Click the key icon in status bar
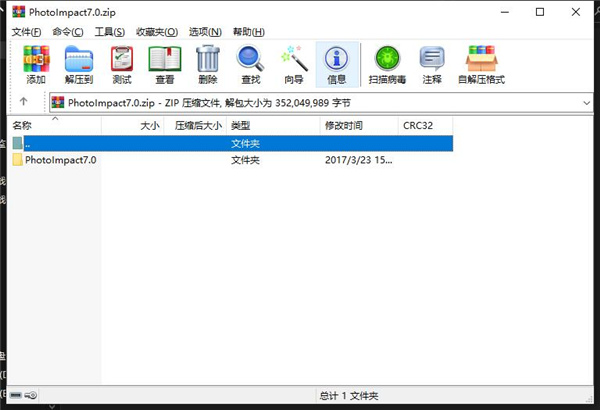The height and width of the screenshot is (410, 600). pyautogui.click(x=31, y=395)
